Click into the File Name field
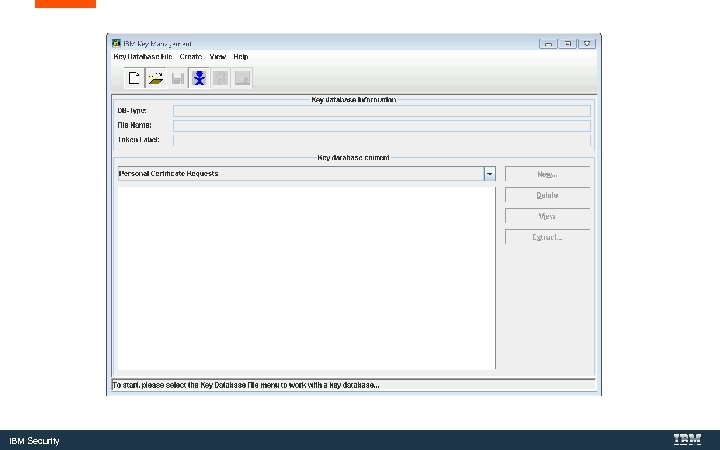The image size is (720, 450). 382,125
